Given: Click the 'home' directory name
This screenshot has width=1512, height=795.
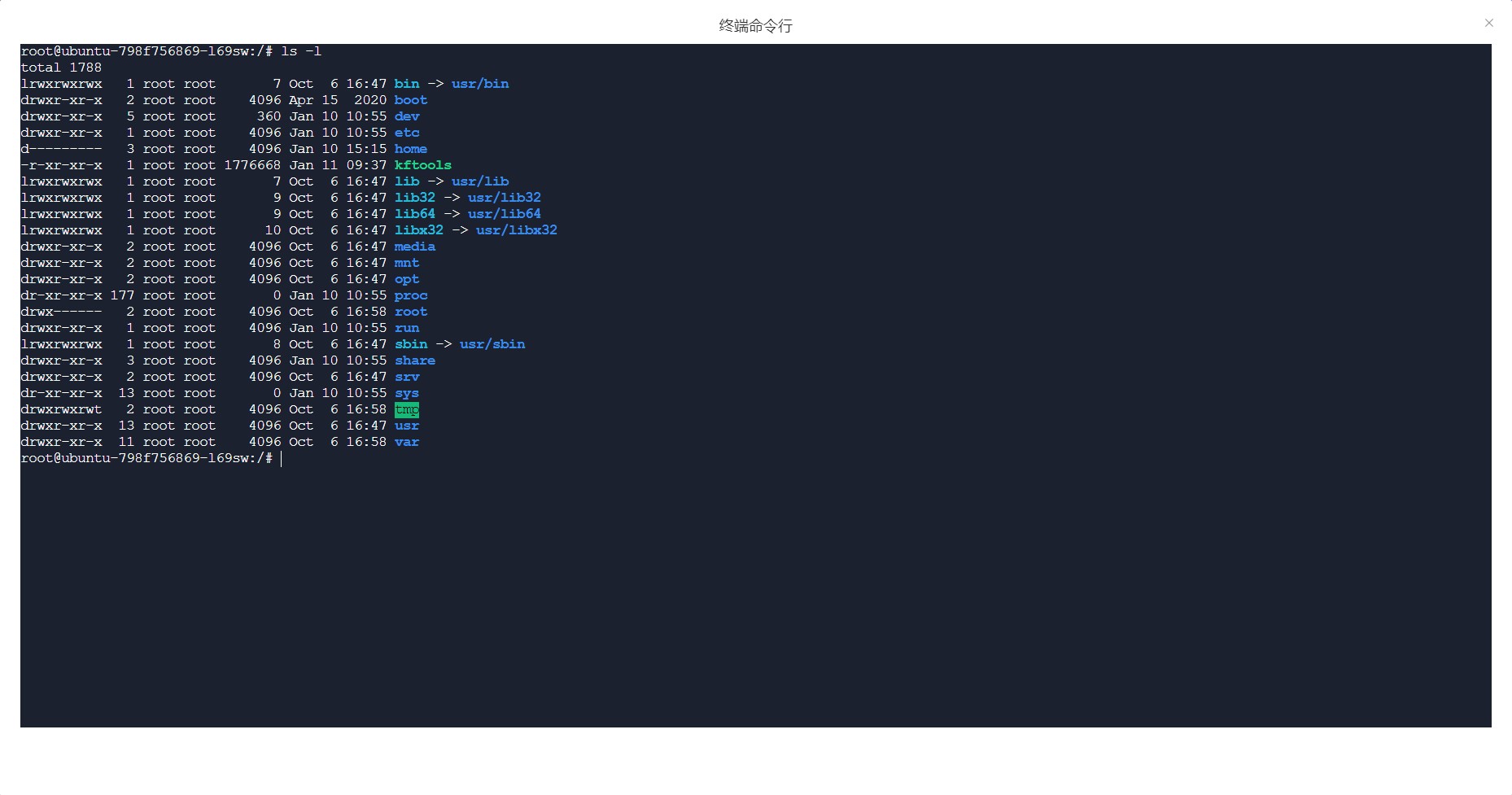Looking at the screenshot, I should (411, 149).
